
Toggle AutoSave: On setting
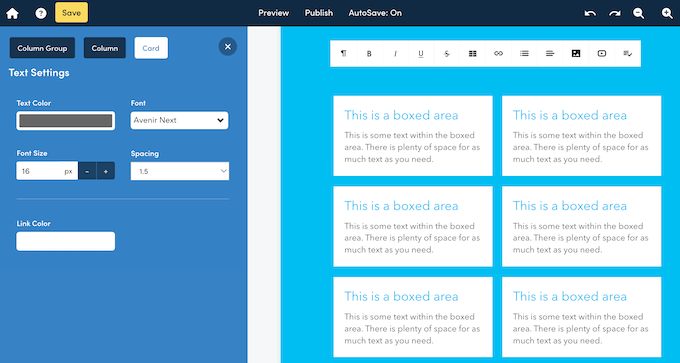coord(375,13)
